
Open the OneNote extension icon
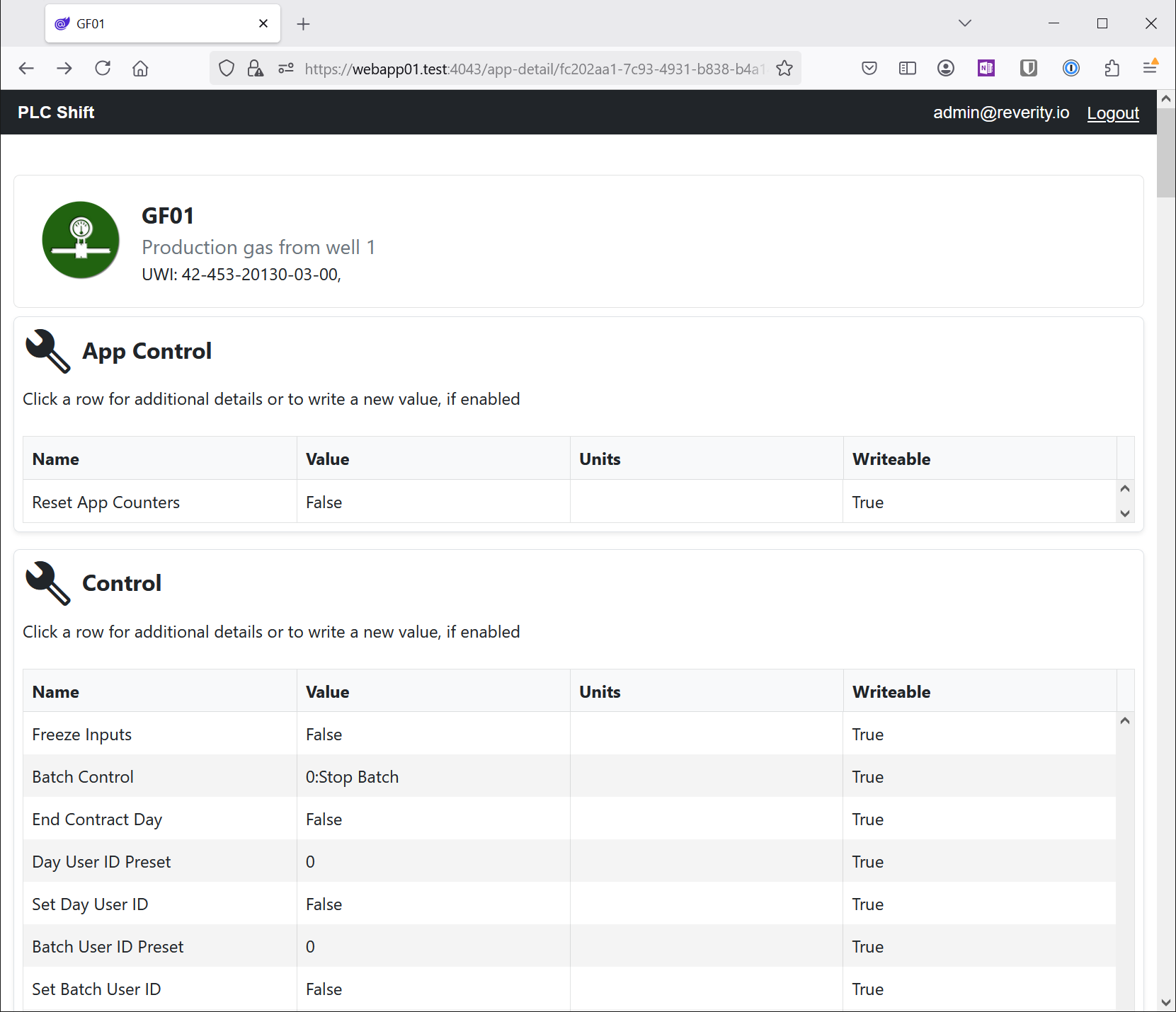(986, 69)
